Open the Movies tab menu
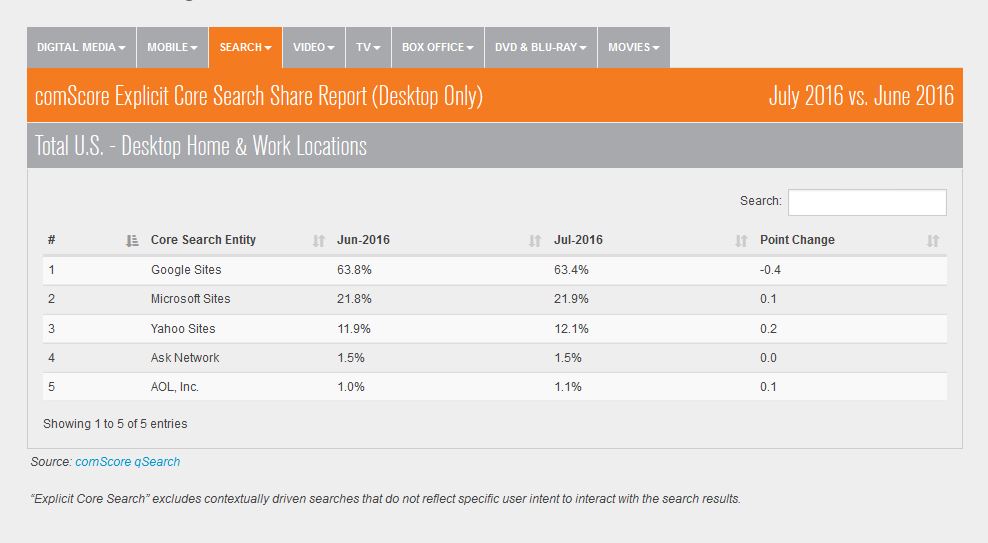 pos(634,47)
